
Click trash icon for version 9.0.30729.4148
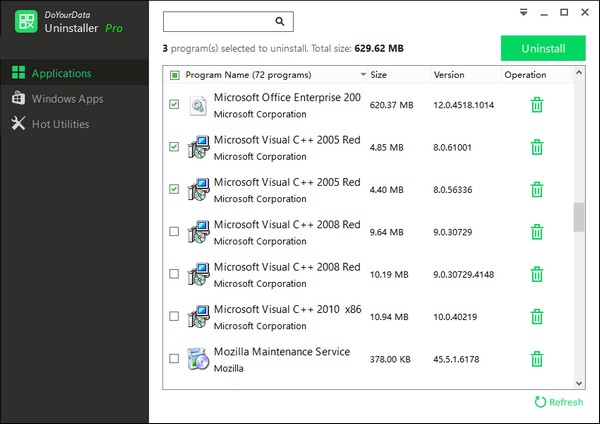[537, 274]
